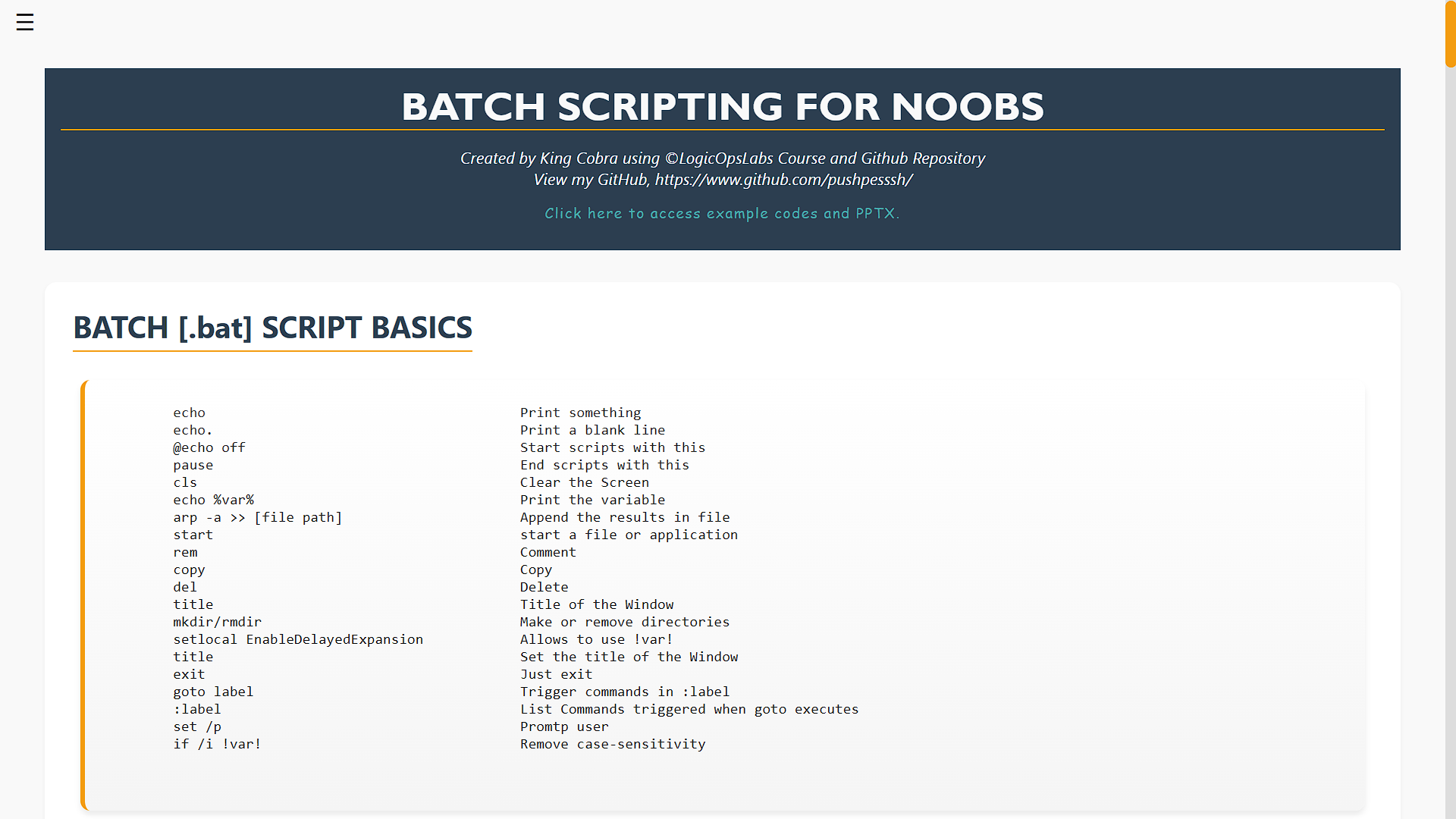Click the example codes and PPTX link
1456x819 pixels.
[x=722, y=213]
